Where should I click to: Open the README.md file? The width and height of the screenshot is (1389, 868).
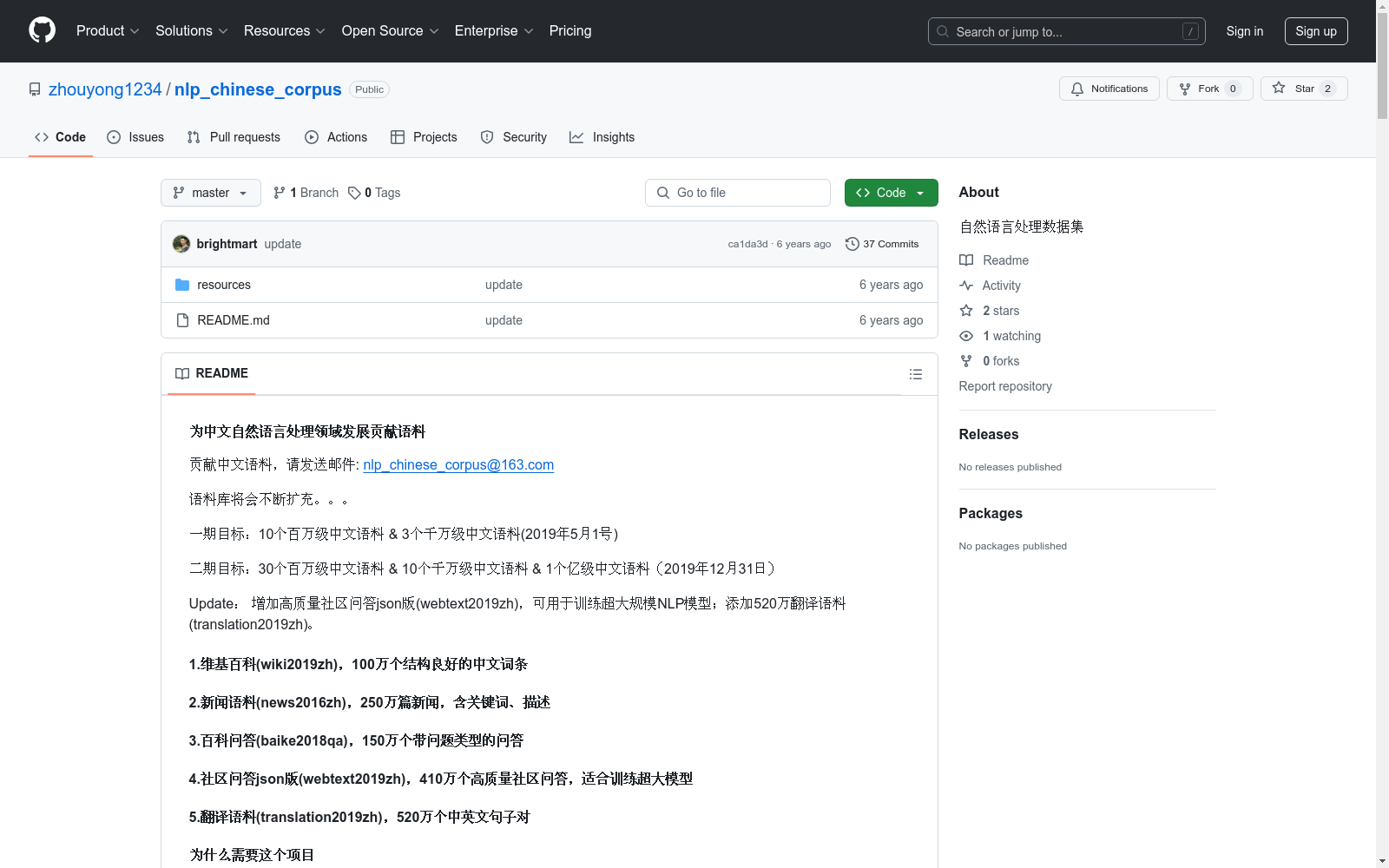[234, 320]
